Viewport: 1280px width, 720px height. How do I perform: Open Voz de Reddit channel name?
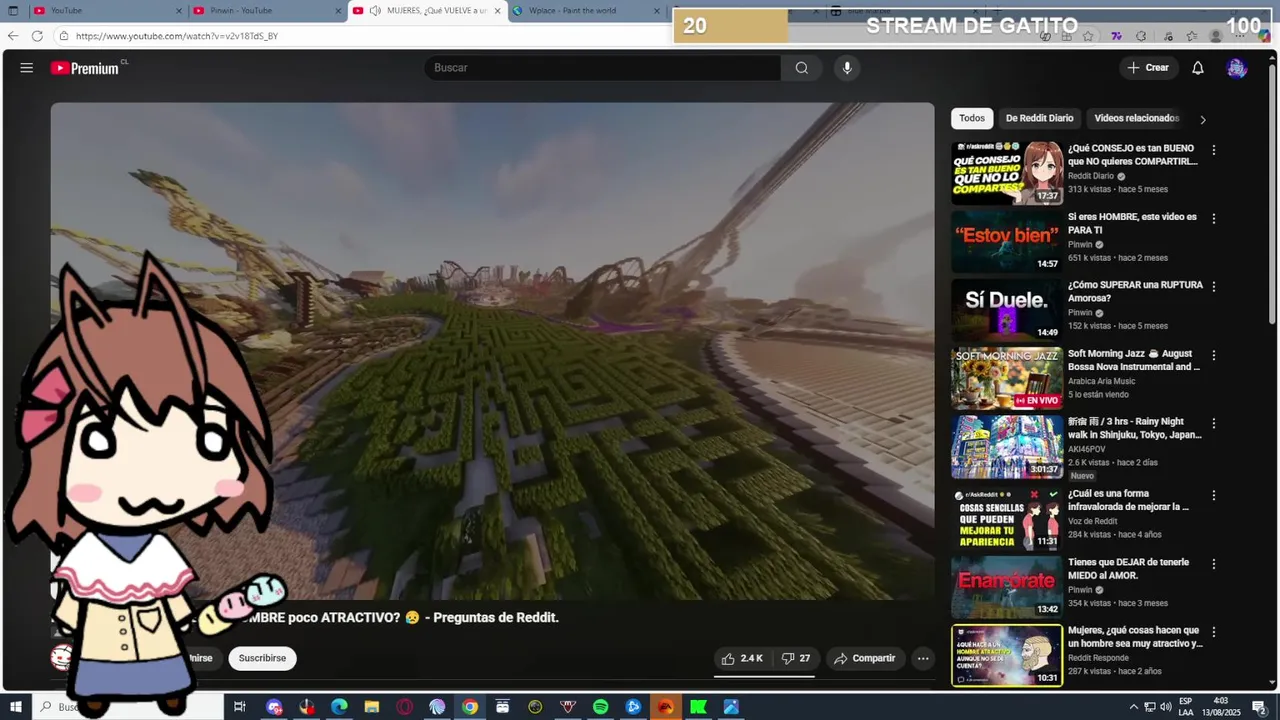(1092, 521)
